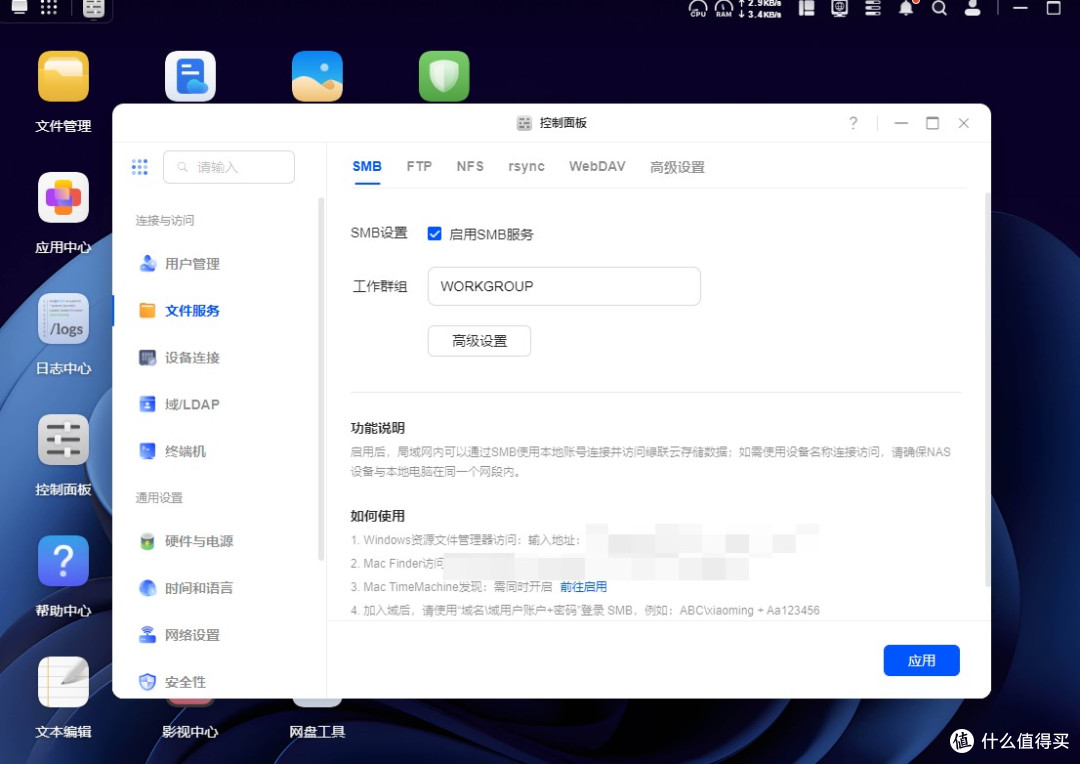
Task: Click the SMB content pane scrollbar
Action: click(987, 390)
